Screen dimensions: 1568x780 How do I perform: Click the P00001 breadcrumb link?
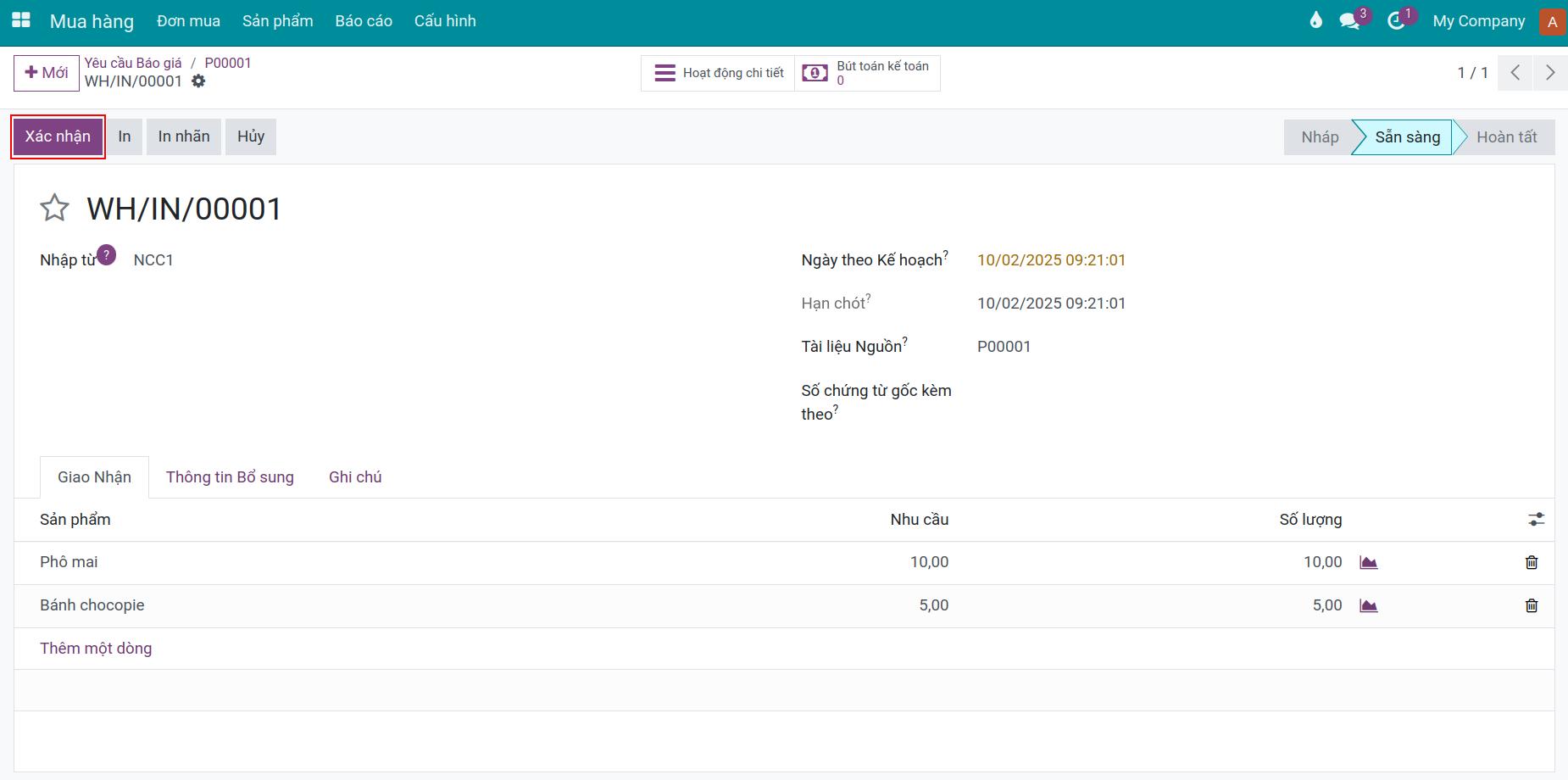[228, 63]
